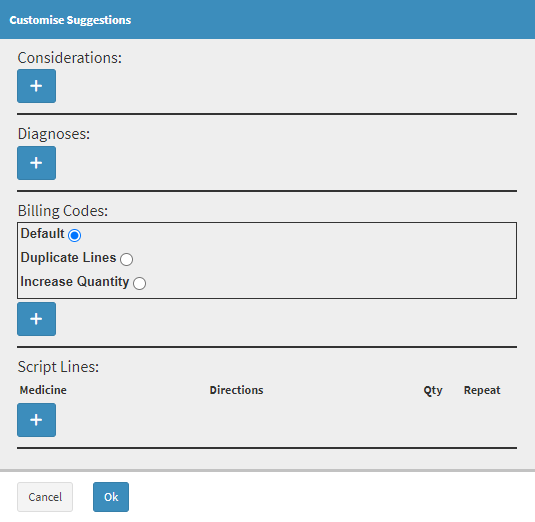Click the Duplicate Lines label text

click(x=68, y=258)
